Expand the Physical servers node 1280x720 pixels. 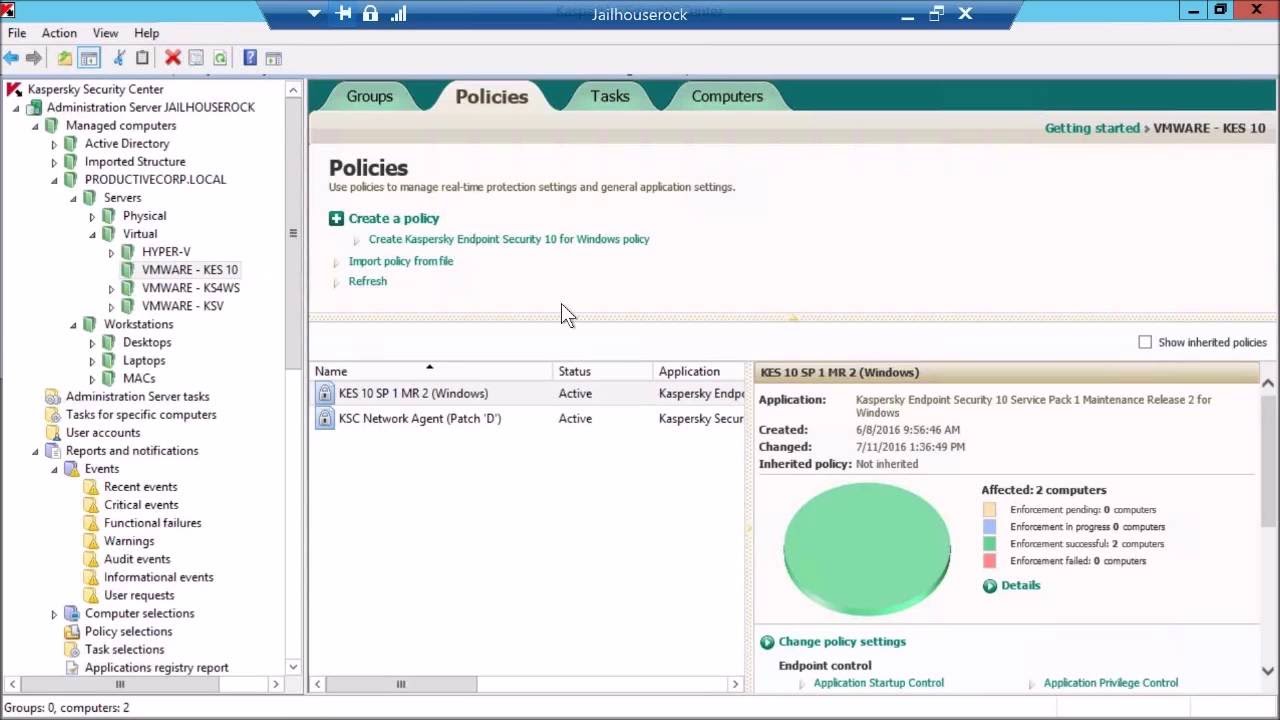93,216
